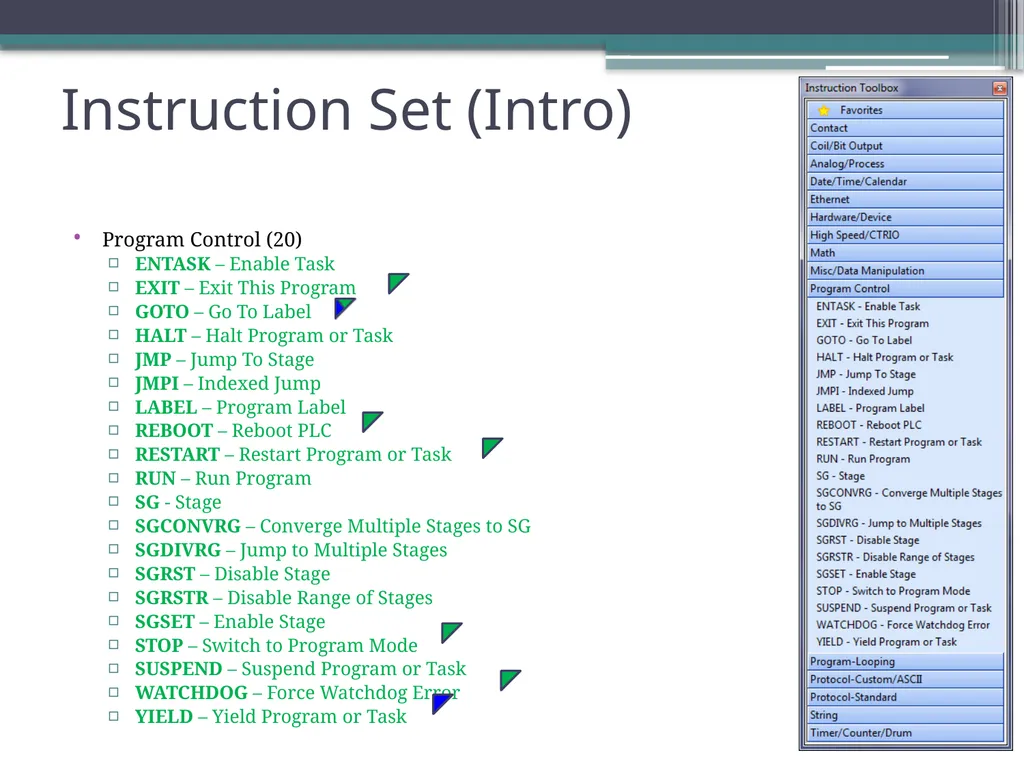Select SGRST - Disable Stage in toolbox
The width and height of the screenshot is (1024, 768).
867,540
